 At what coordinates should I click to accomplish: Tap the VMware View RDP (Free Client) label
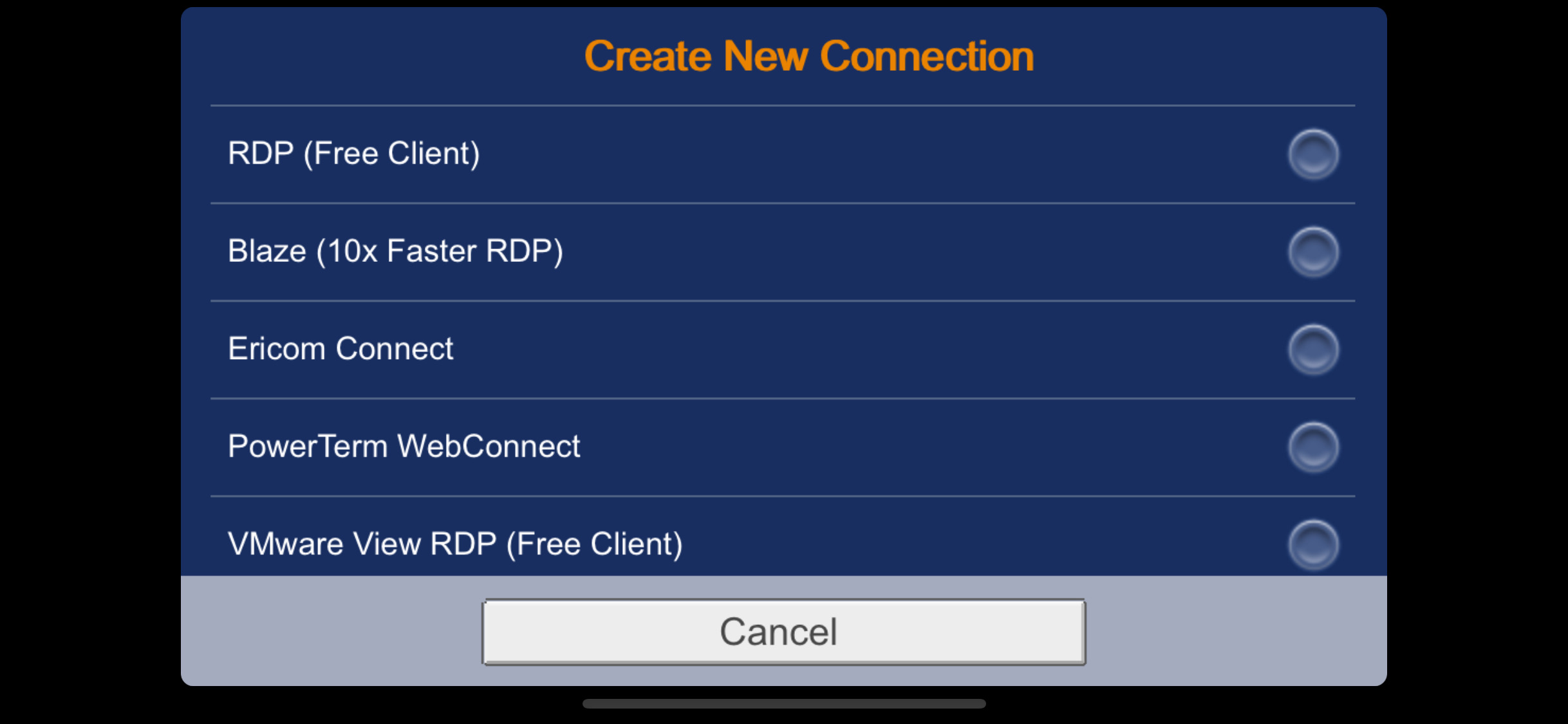[455, 544]
